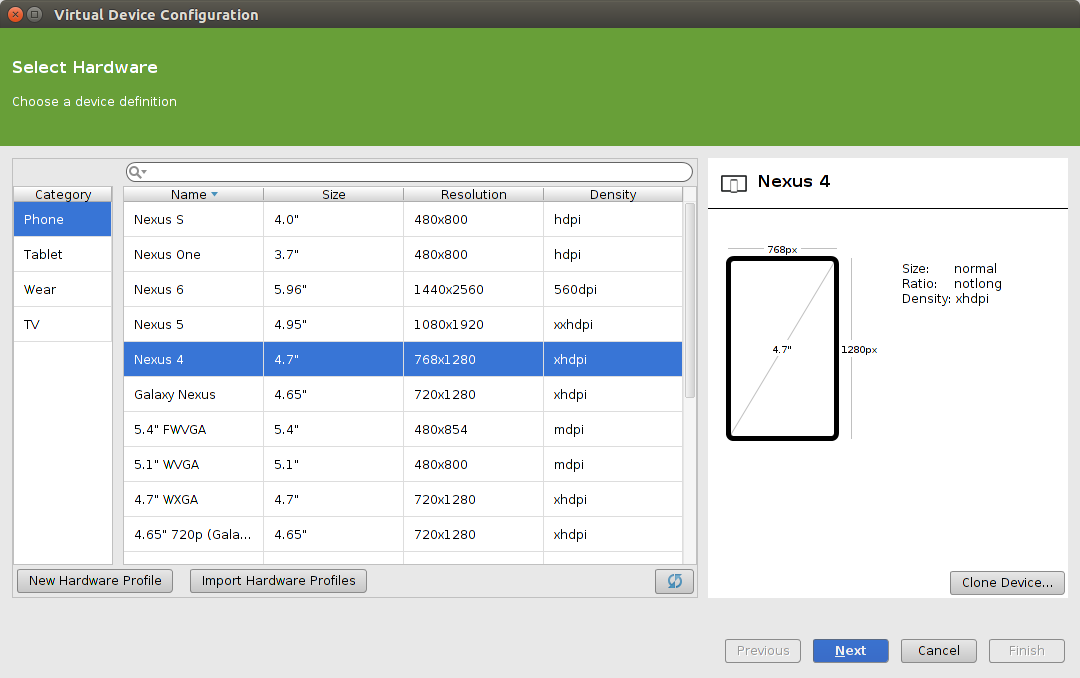
Task: Click the Size column header
Action: tap(333, 194)
